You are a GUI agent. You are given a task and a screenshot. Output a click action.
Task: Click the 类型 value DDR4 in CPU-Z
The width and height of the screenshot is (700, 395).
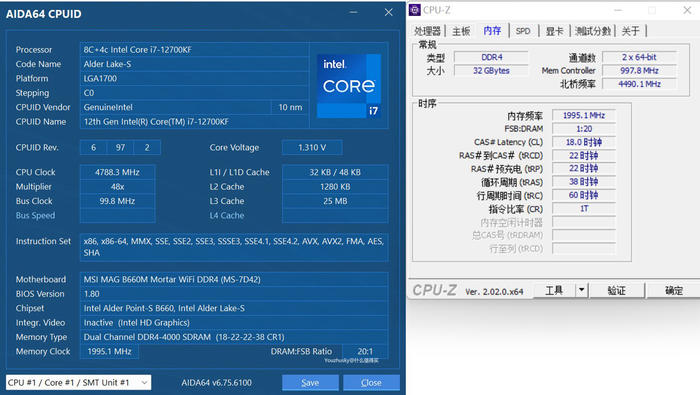492,57
